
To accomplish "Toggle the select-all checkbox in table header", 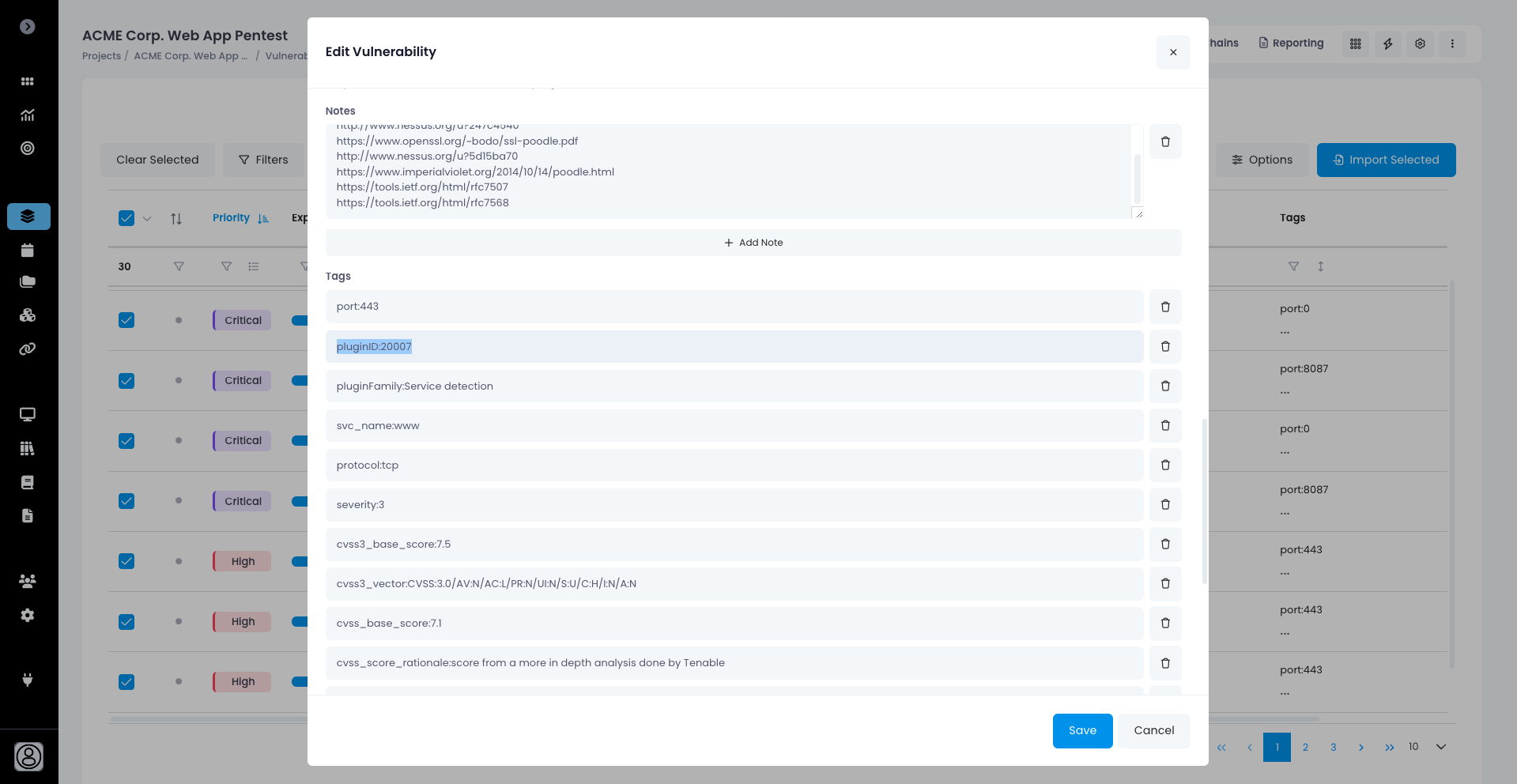I will 126,218.
